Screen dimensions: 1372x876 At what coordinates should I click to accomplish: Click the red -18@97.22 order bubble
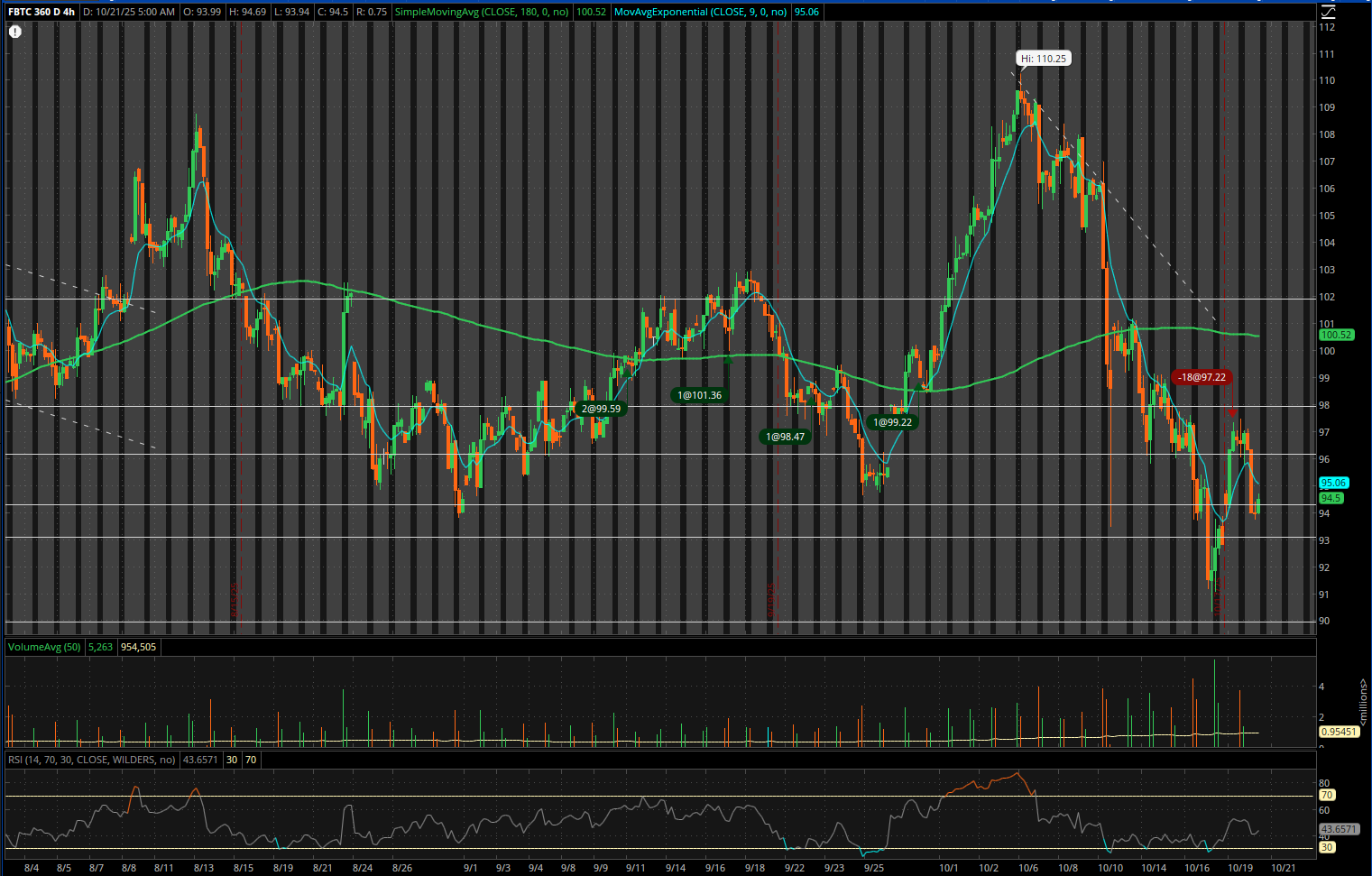click(x=1202, y=377)
